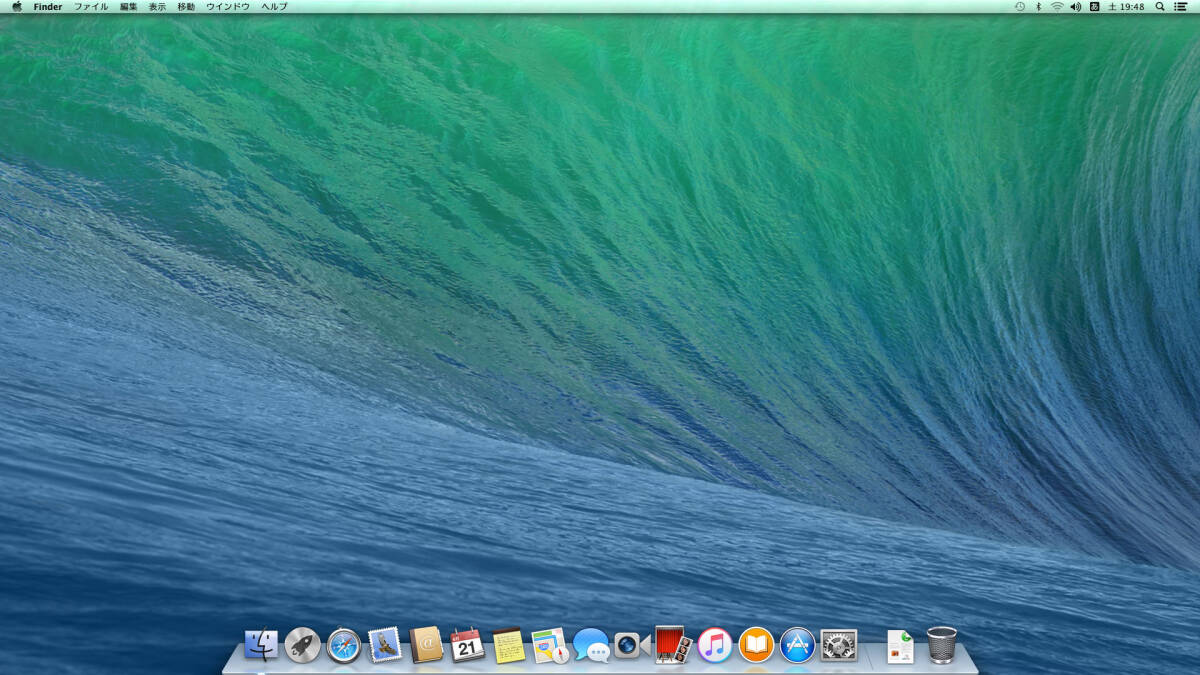Open the Finder application menu
Viewport: 1200px width, 675px height.
(x=48, y=6)
